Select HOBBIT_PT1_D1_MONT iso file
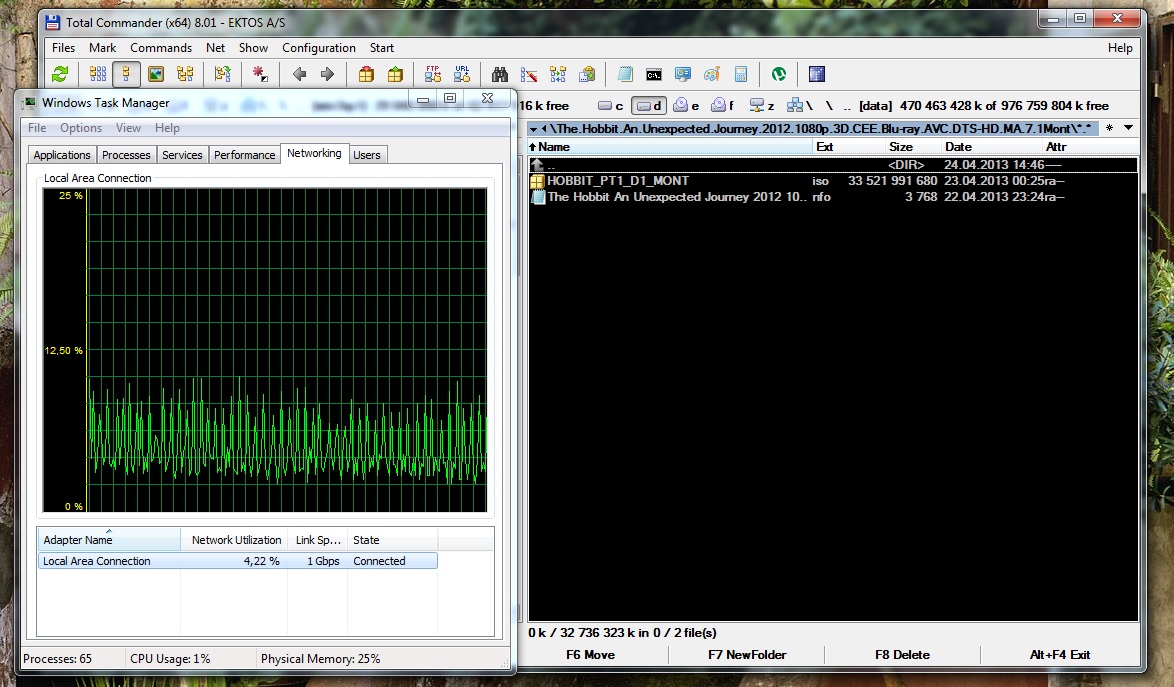Image resolution: width=1174 pixels, height=687 pixels. click(833, 181)
